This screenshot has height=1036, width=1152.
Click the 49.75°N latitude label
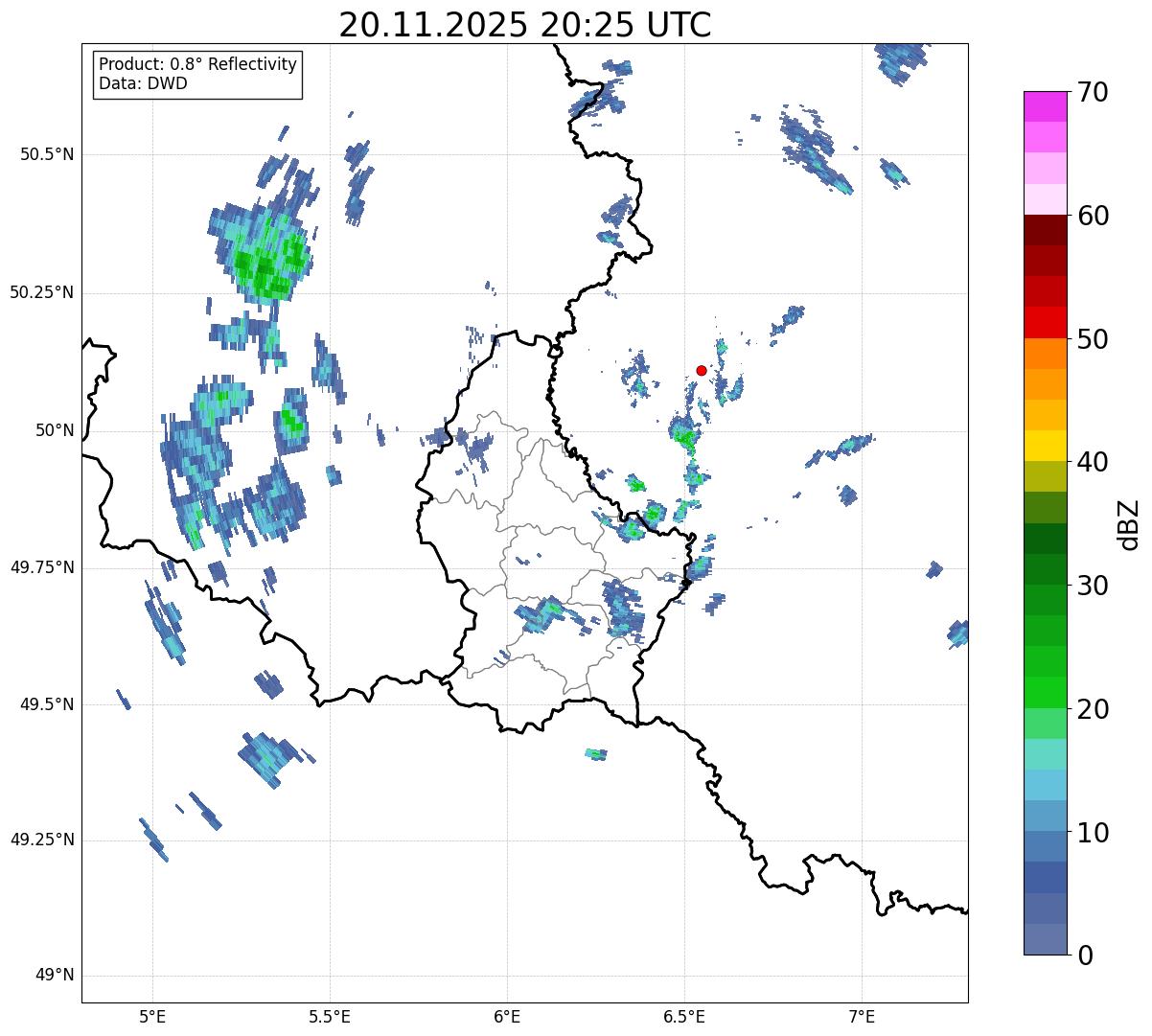(41, 567)
